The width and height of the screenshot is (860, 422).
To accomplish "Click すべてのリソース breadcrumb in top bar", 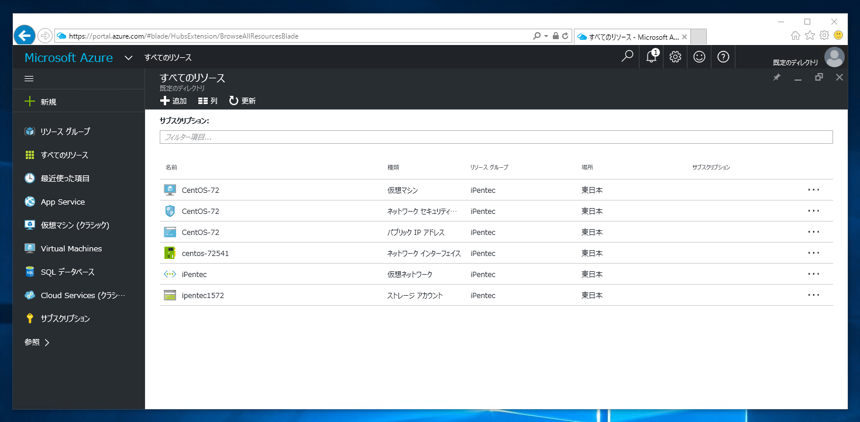I will click(x=168, y=58).
